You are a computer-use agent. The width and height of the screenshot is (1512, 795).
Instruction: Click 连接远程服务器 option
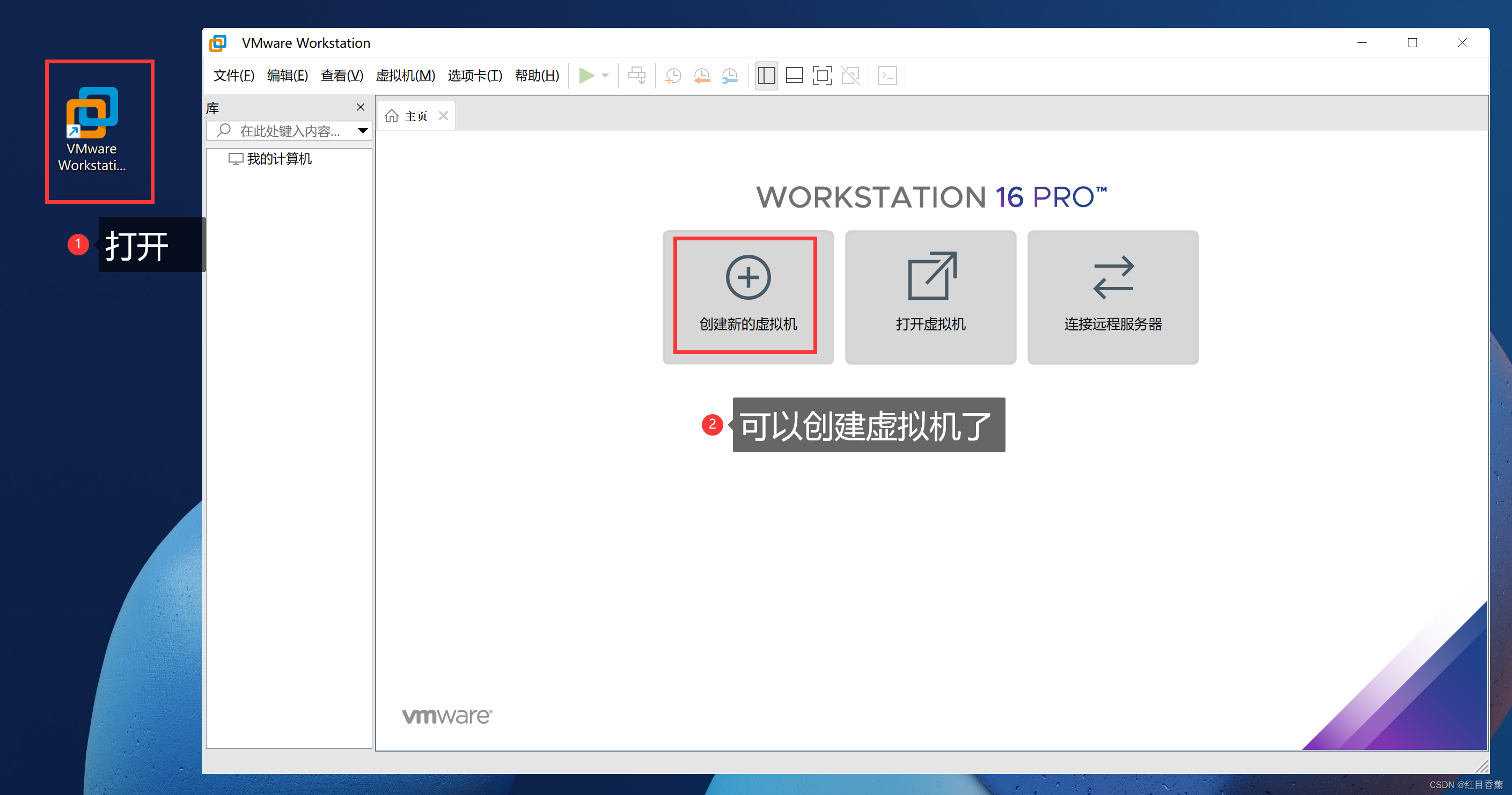point(1112,296)
